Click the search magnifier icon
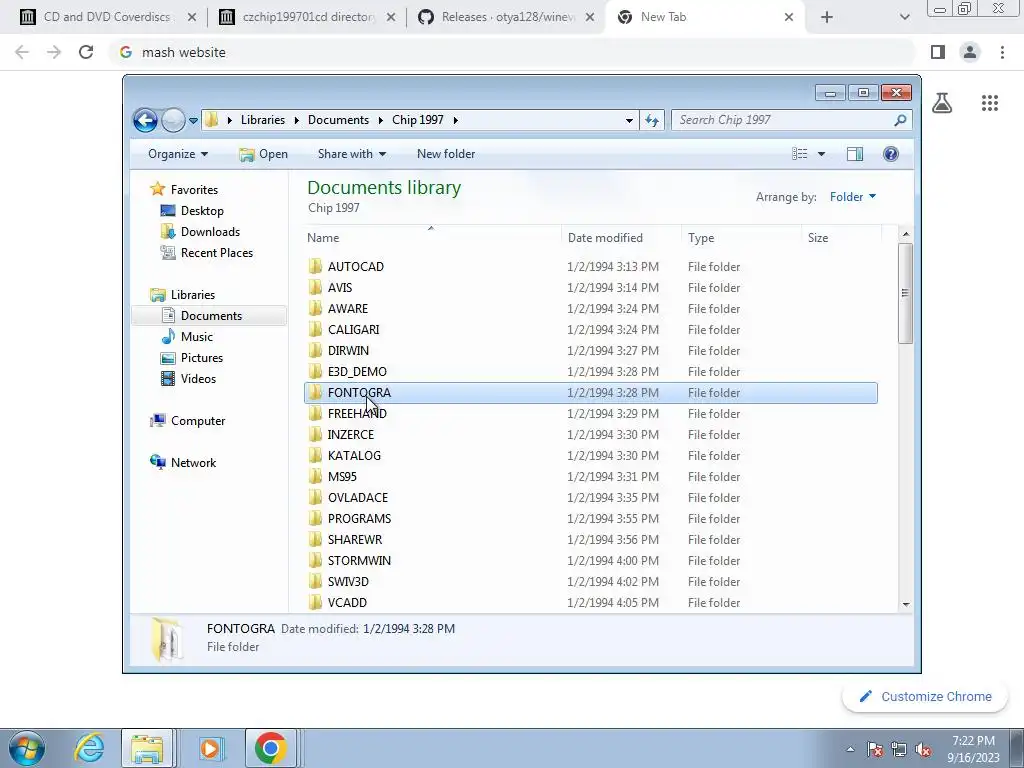 [x=900, y=120]
